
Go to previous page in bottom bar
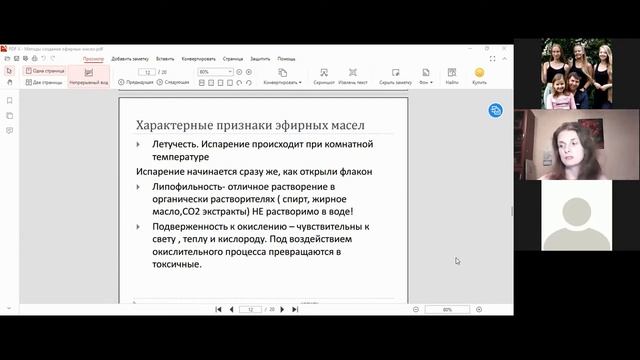tap(231, 309)
